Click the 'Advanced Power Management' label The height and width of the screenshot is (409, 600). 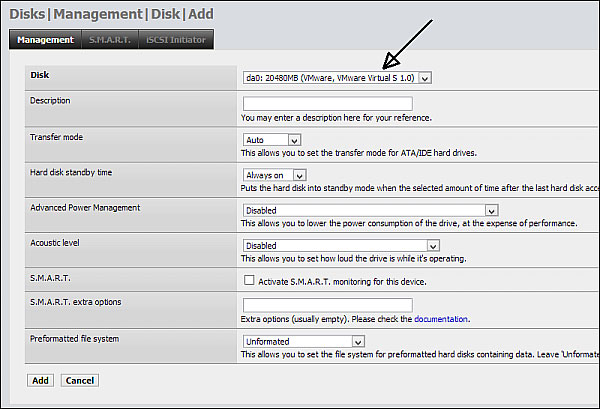[85, 208]
